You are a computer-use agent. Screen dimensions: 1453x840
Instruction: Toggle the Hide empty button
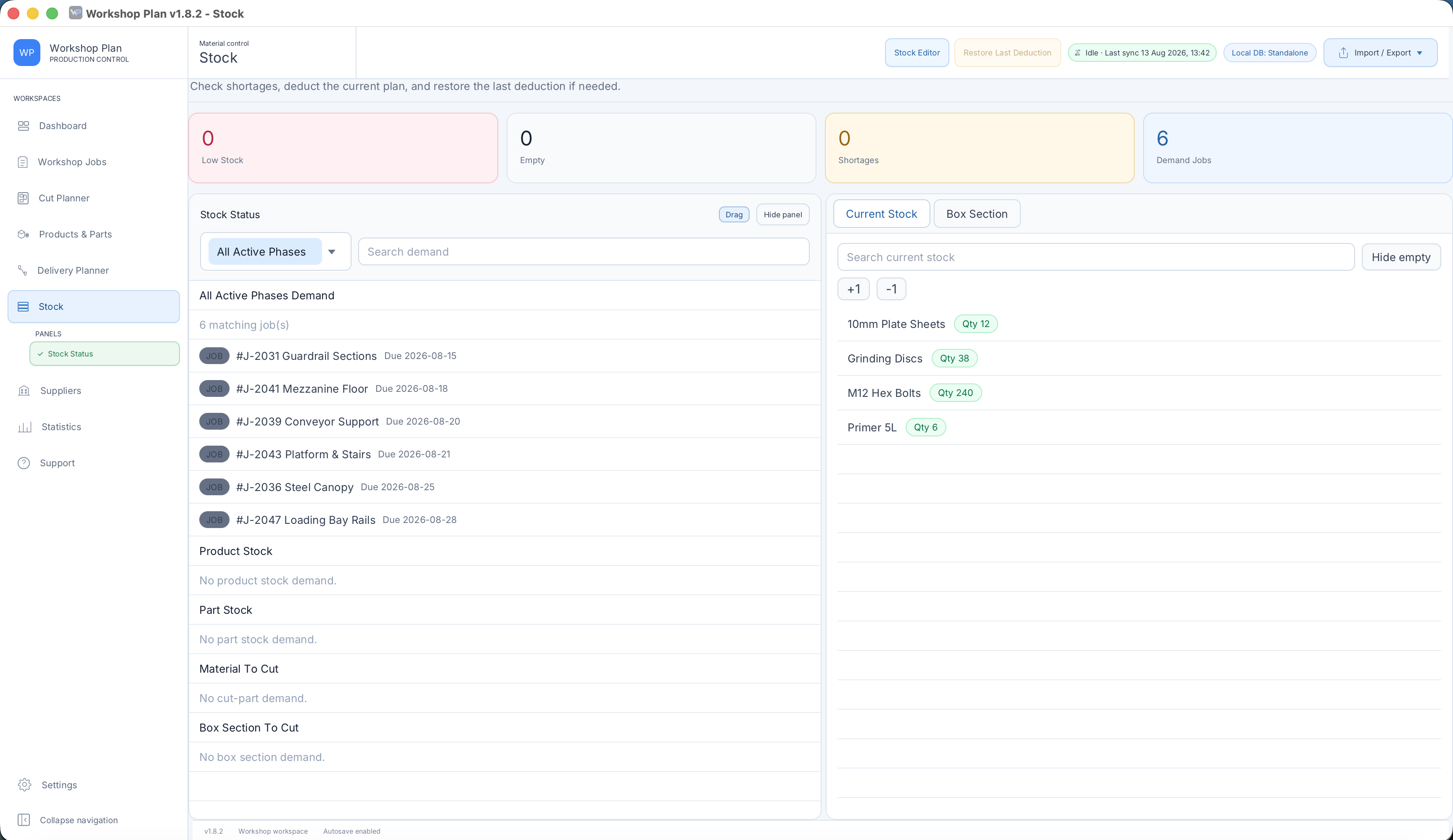1401,257
